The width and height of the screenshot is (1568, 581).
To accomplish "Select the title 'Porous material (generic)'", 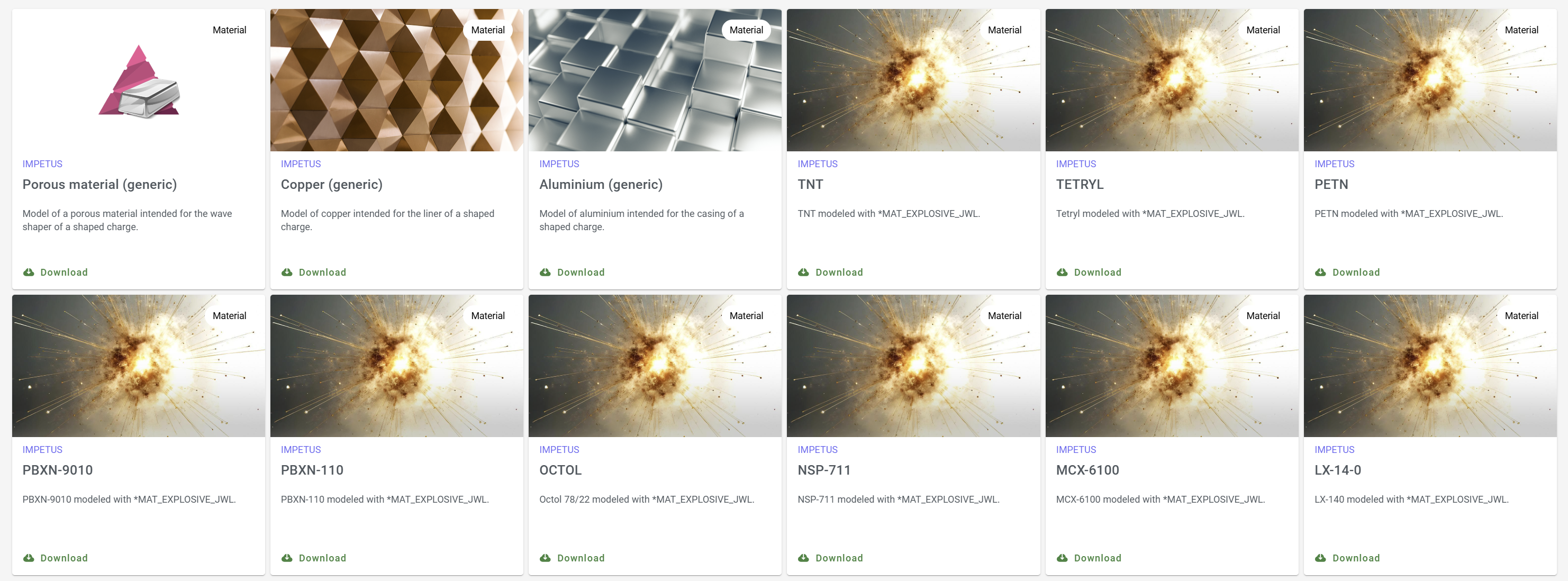I will click(100, 184).
